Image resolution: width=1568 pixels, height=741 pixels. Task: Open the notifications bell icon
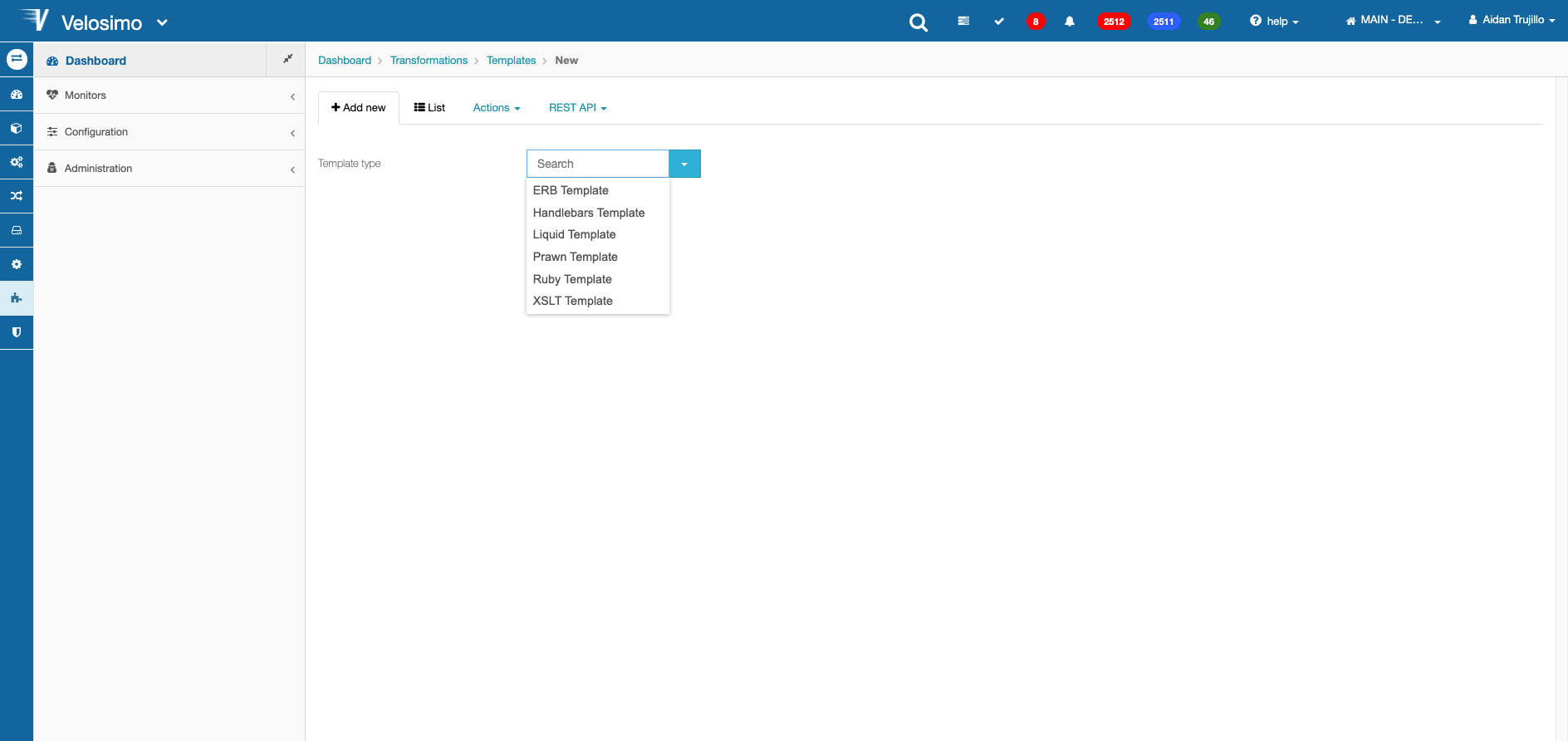pos(1070,21)
